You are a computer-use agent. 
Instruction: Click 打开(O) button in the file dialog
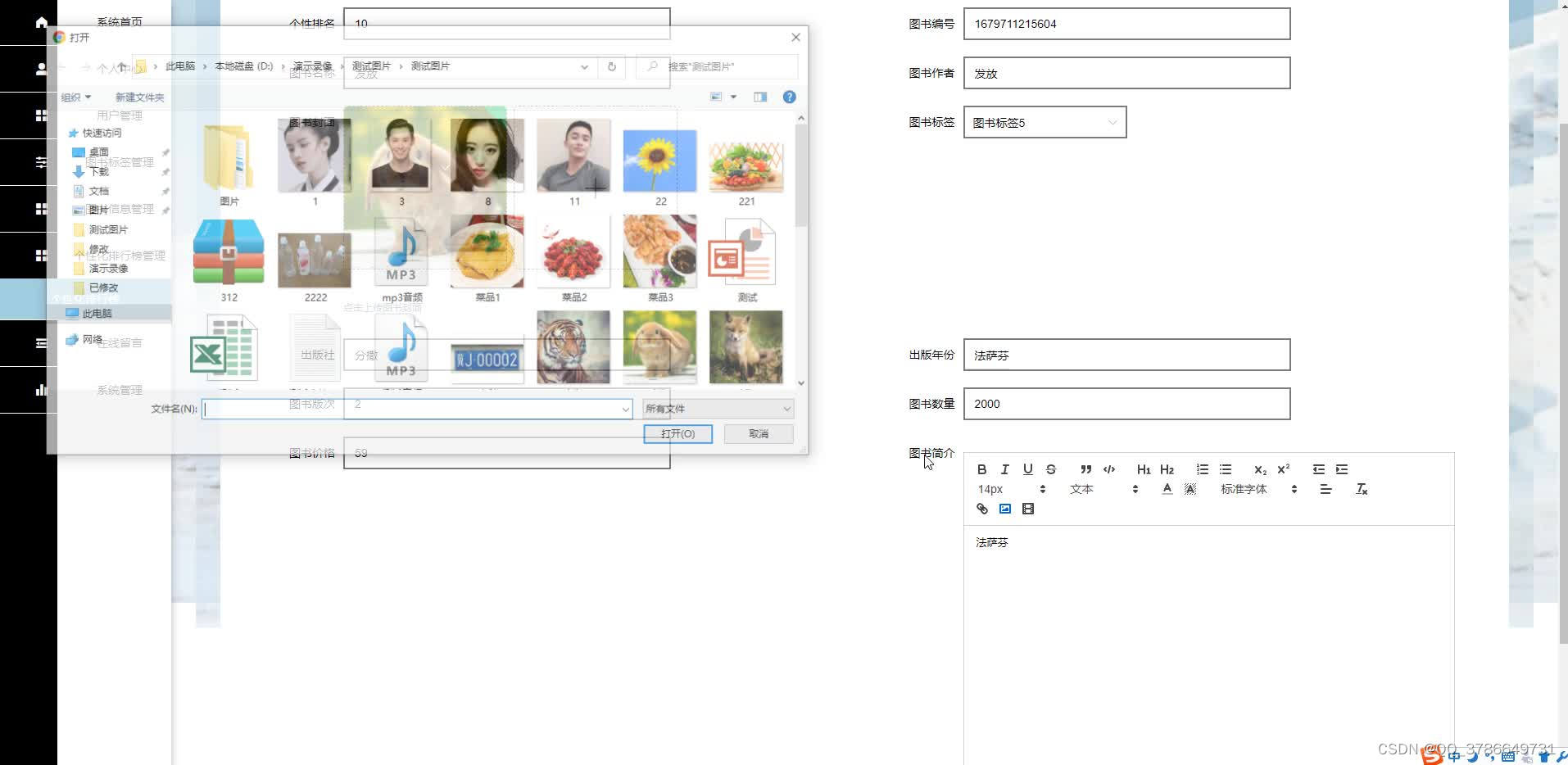click(678, 434)
